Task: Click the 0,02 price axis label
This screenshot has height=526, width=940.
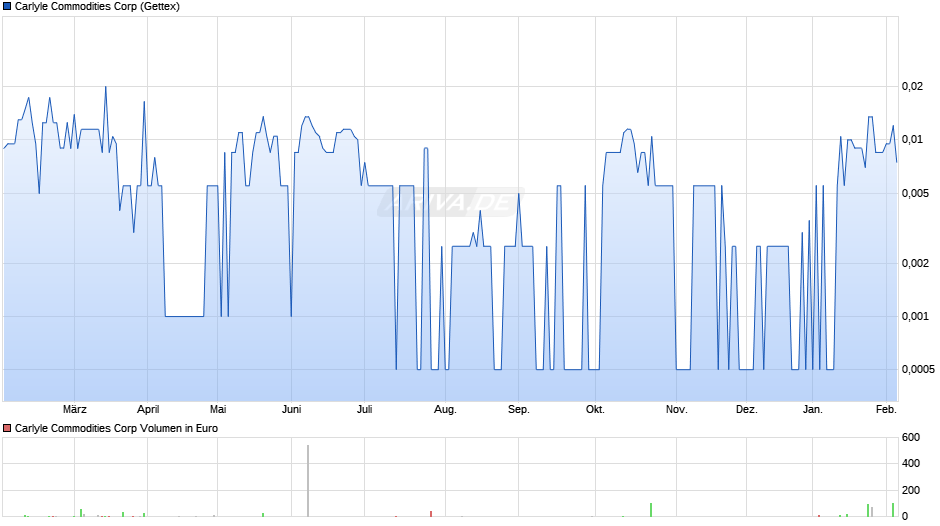Action: (x=912, y=87)
